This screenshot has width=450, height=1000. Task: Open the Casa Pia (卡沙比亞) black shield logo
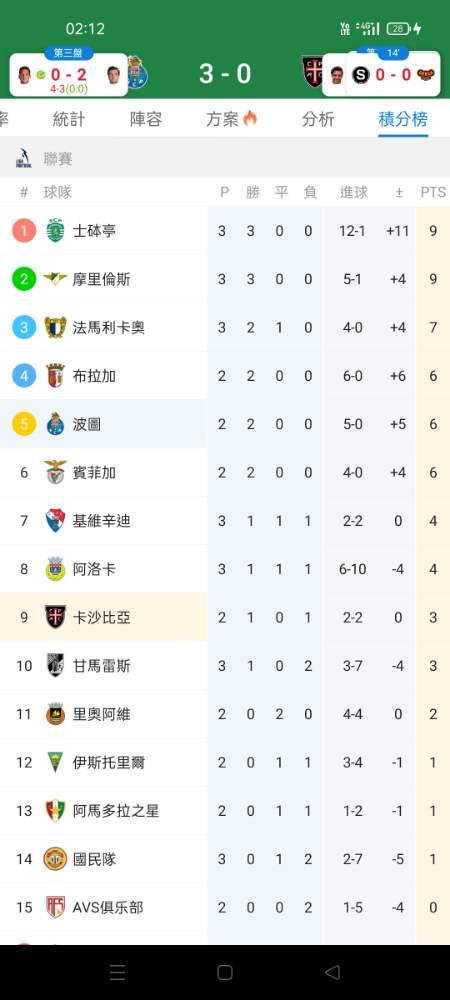[55, 617]
